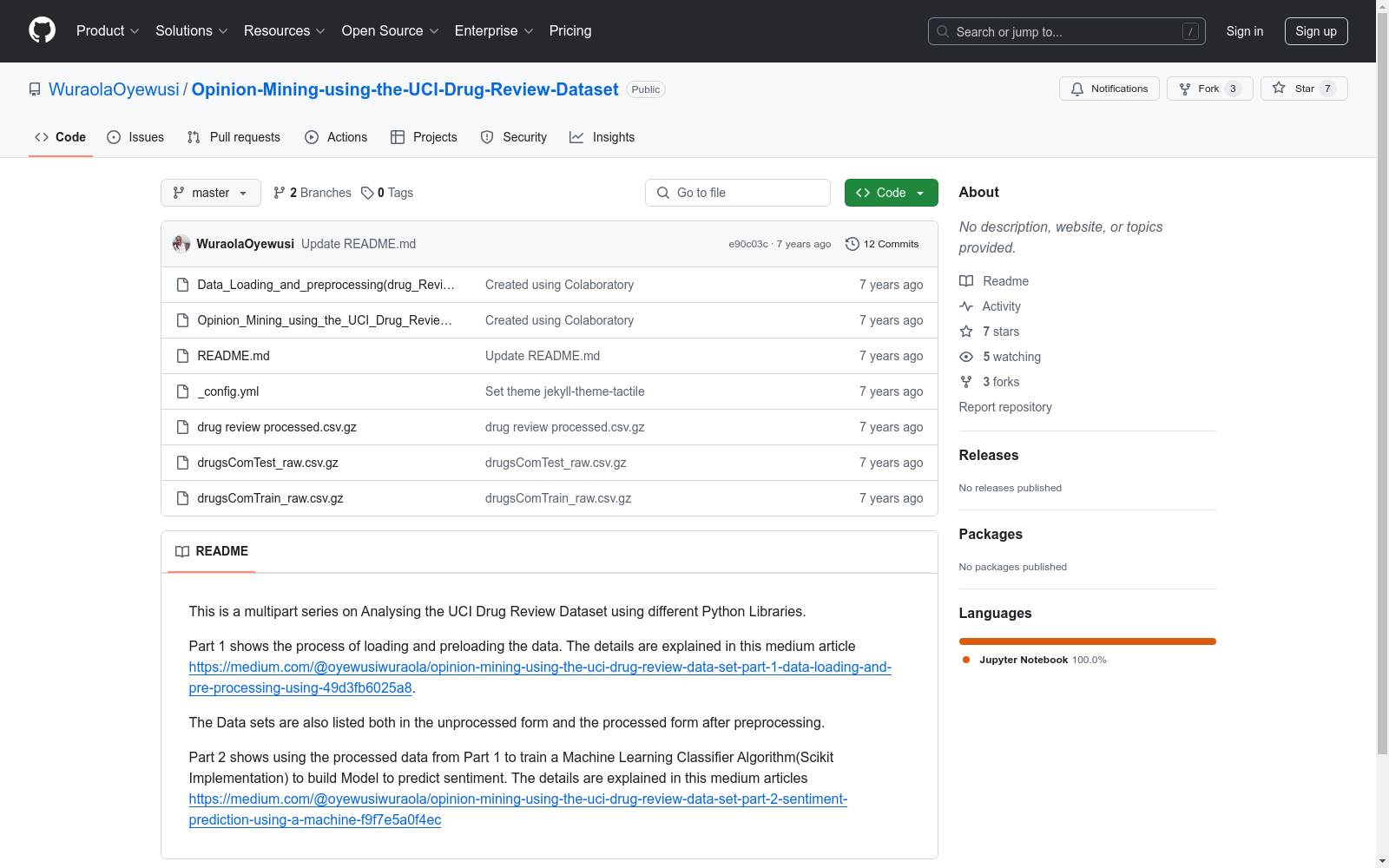The width and height of the screenshot is (1389, 868).
Task: Open the WuraolaOyewusi owner link
Action: (114, 89)
